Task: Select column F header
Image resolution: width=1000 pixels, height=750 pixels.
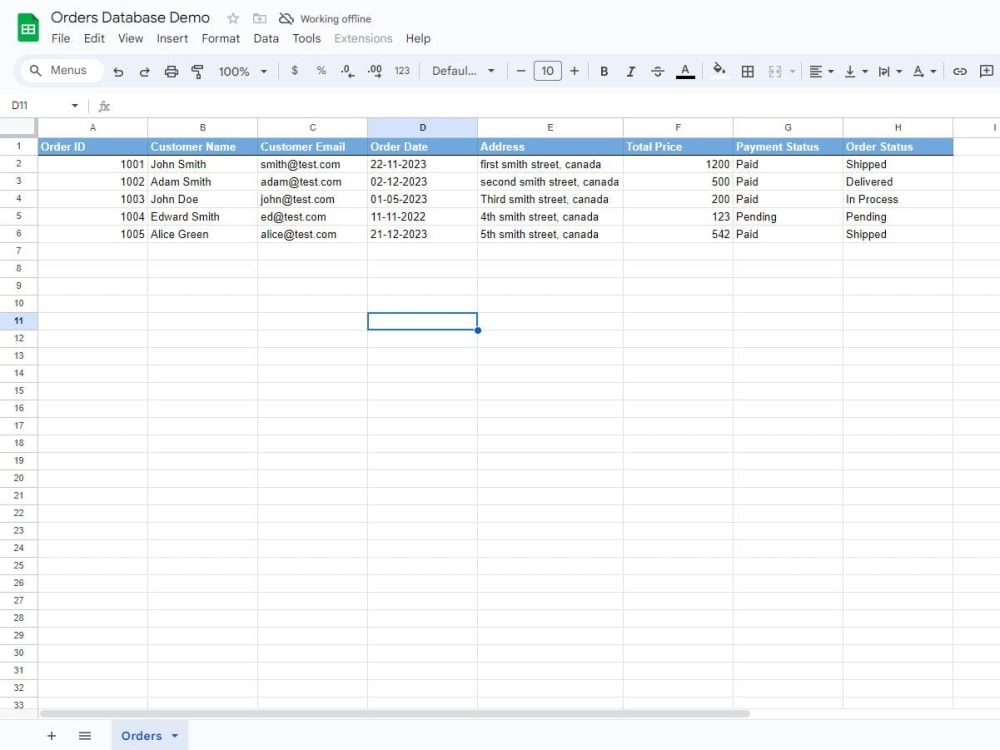Action: click(678, 128)
